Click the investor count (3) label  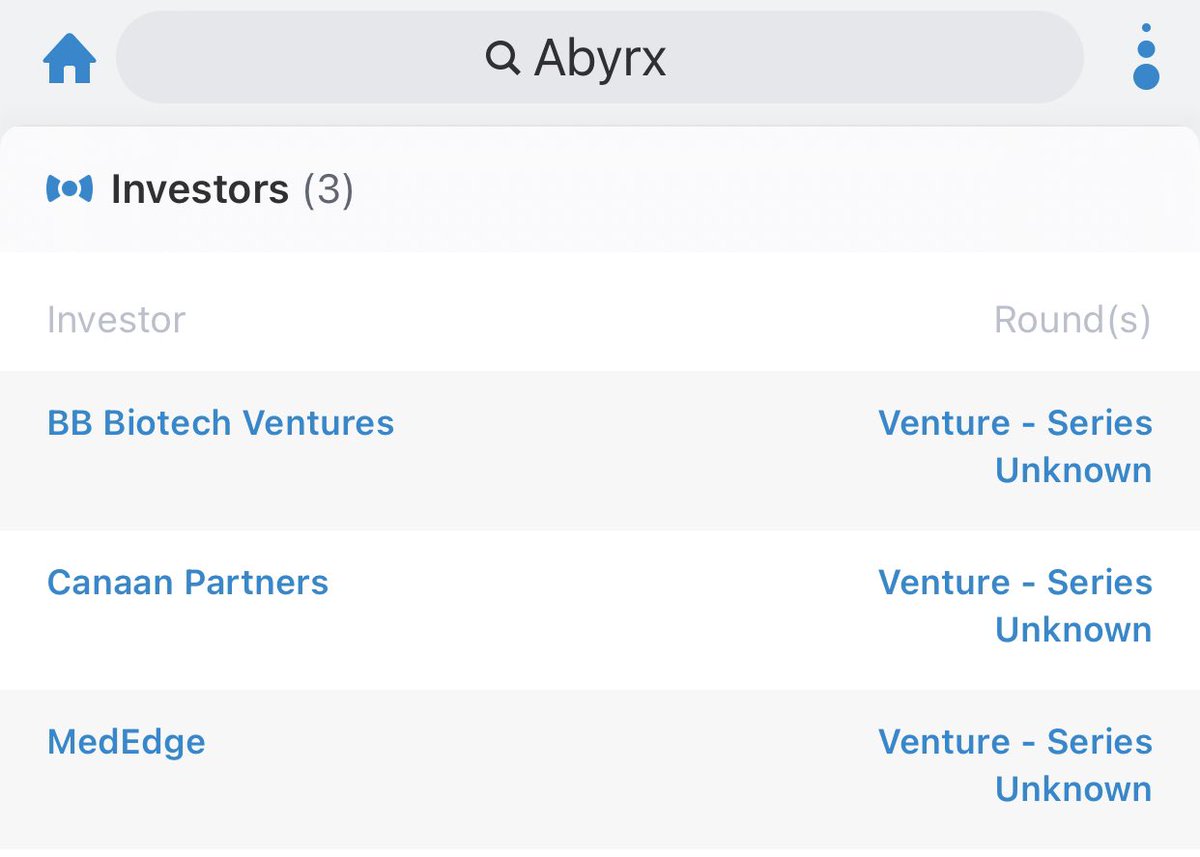point(328,189)
